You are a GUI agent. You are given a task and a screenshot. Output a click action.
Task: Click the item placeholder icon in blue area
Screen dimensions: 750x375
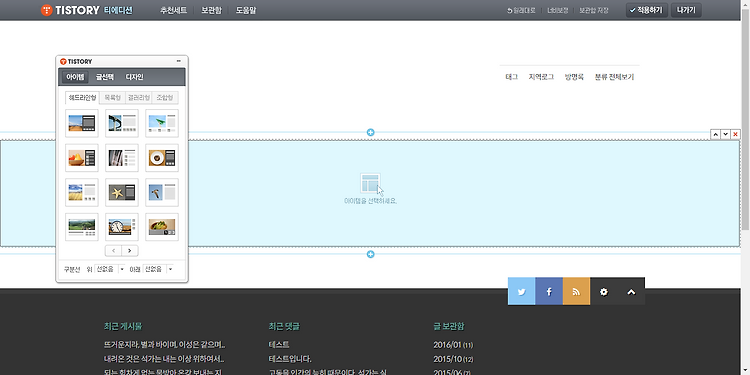(370, 184)
